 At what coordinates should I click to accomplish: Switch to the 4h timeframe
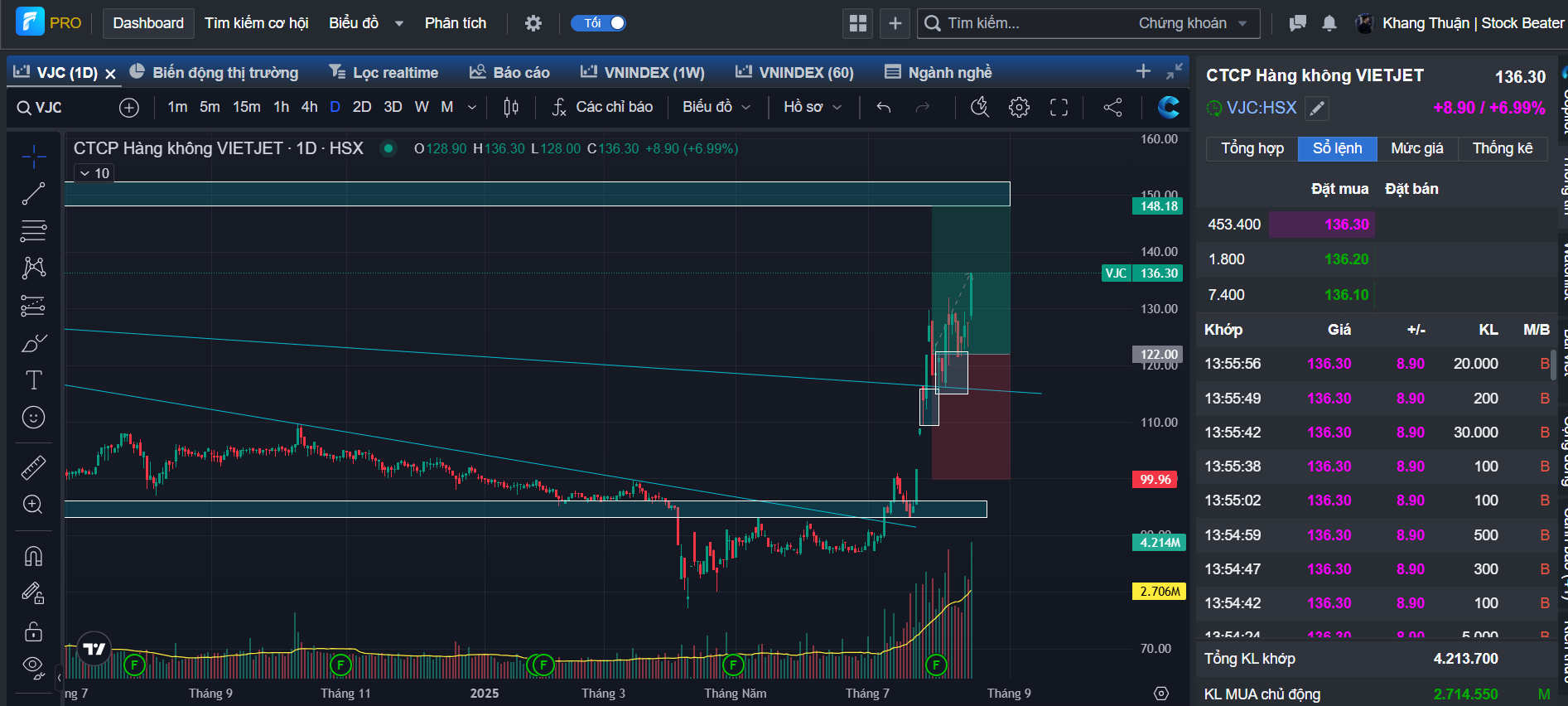pyautogui.click(x=310, y=107)
